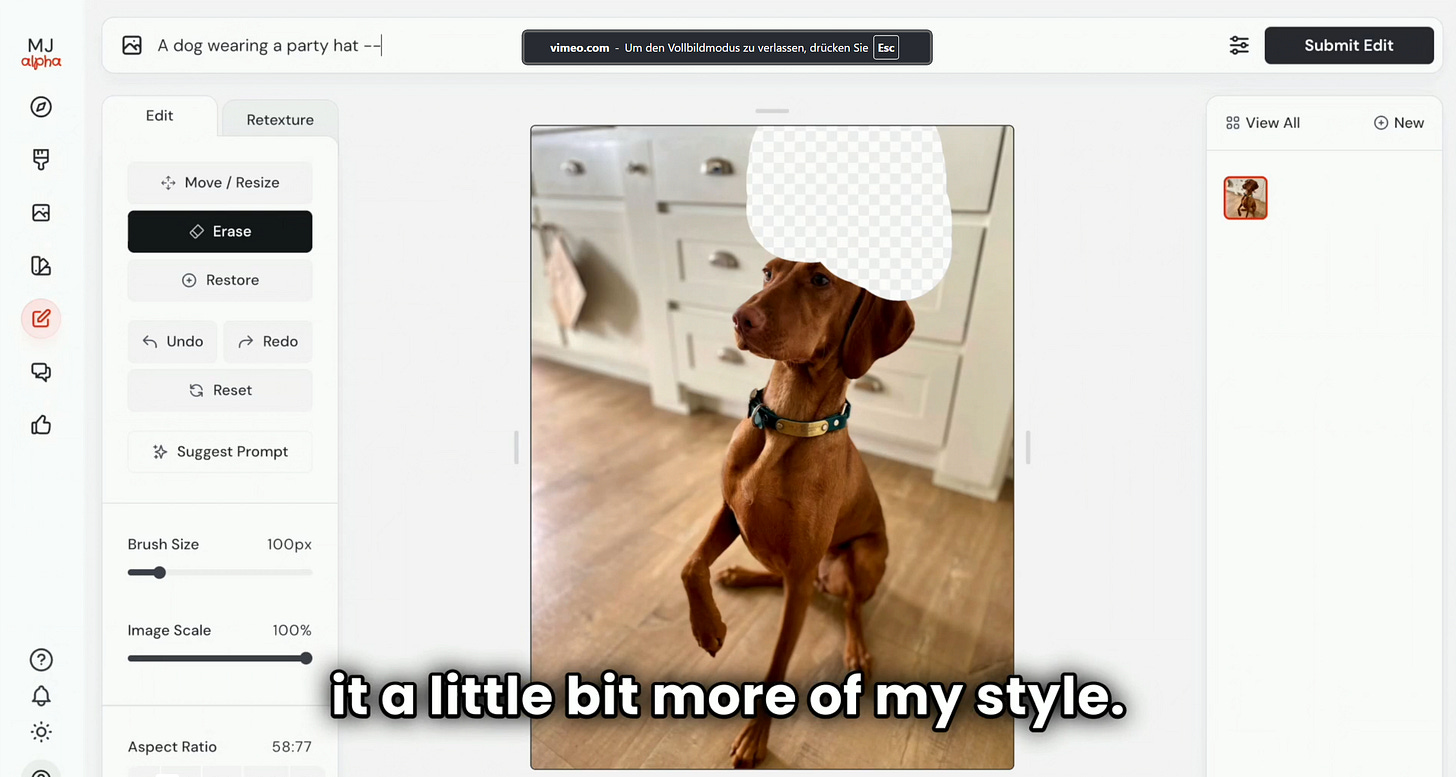Click the MJ alpha logo
1456x777 pixels.
coord(41,53)
